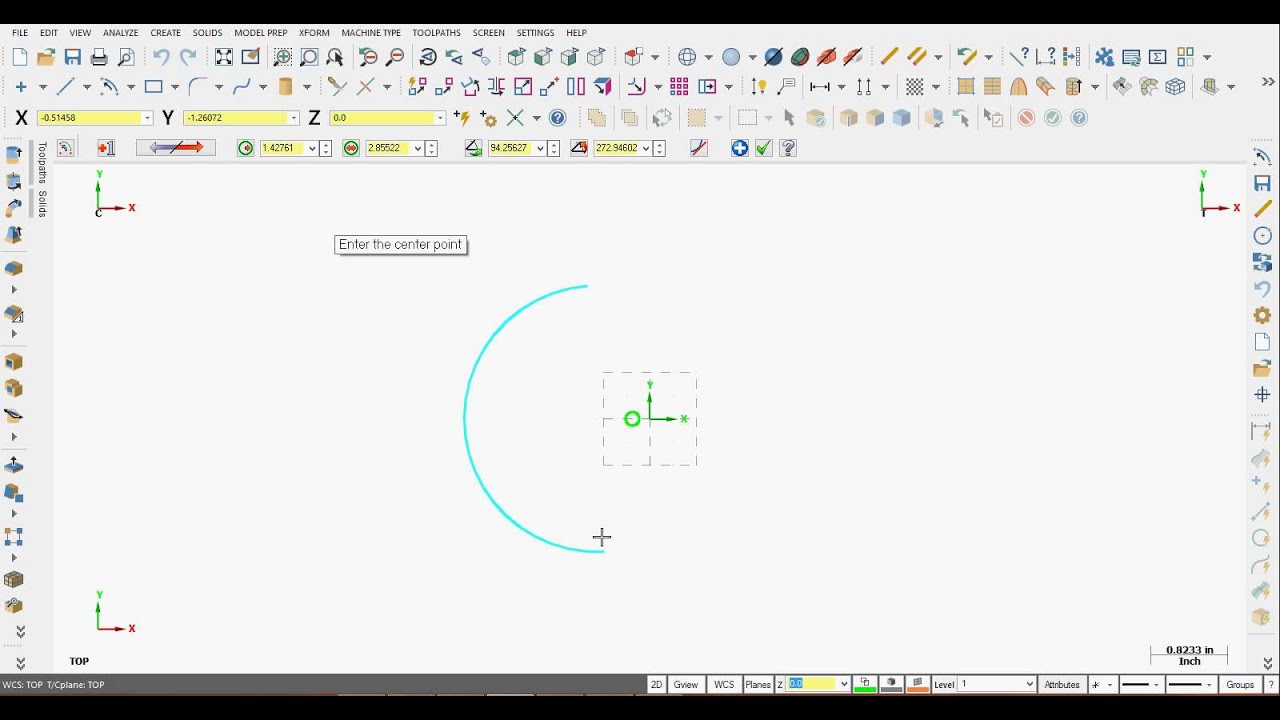
Task: Click the ribbon bar Help question icon
Action: pyautogui.click(x=788, y=148)
